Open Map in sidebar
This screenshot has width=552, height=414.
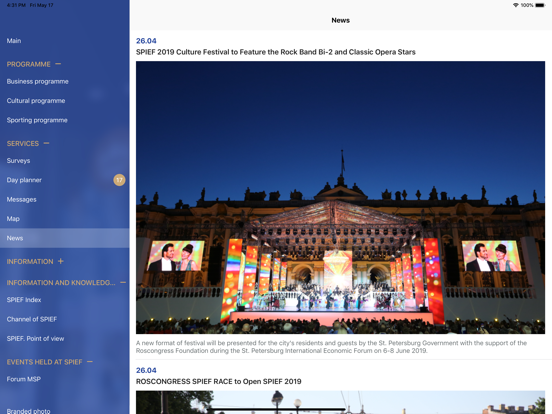pos(64,219)
